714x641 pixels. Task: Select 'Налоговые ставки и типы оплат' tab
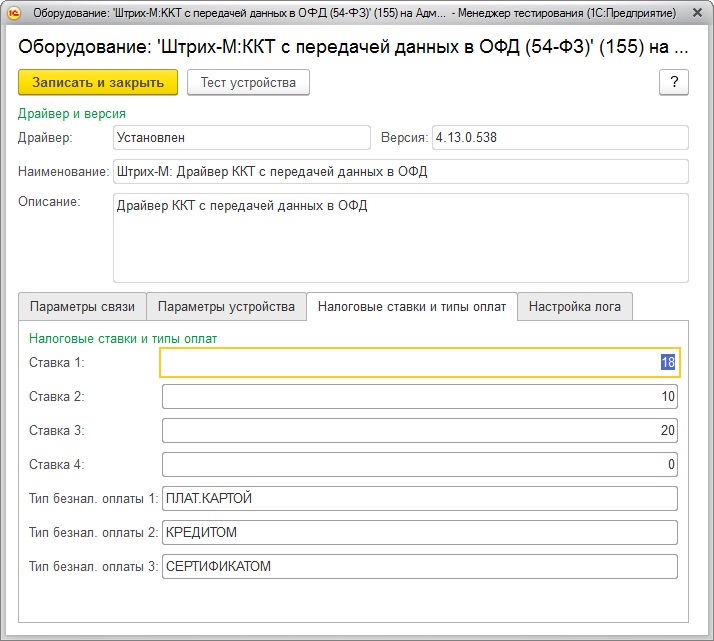(411, 306)
